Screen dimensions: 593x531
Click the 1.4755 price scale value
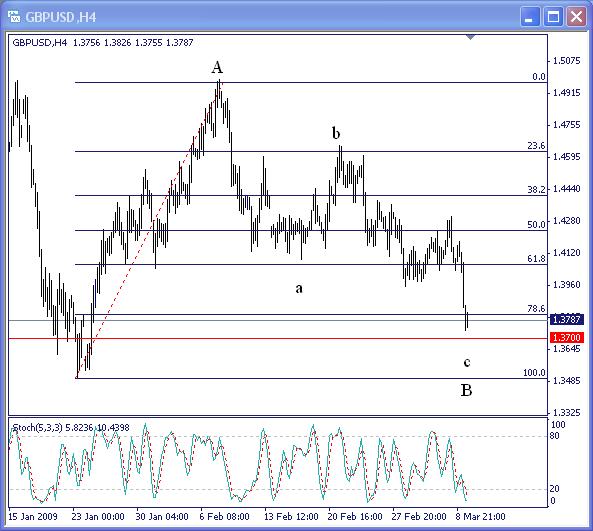567,124
